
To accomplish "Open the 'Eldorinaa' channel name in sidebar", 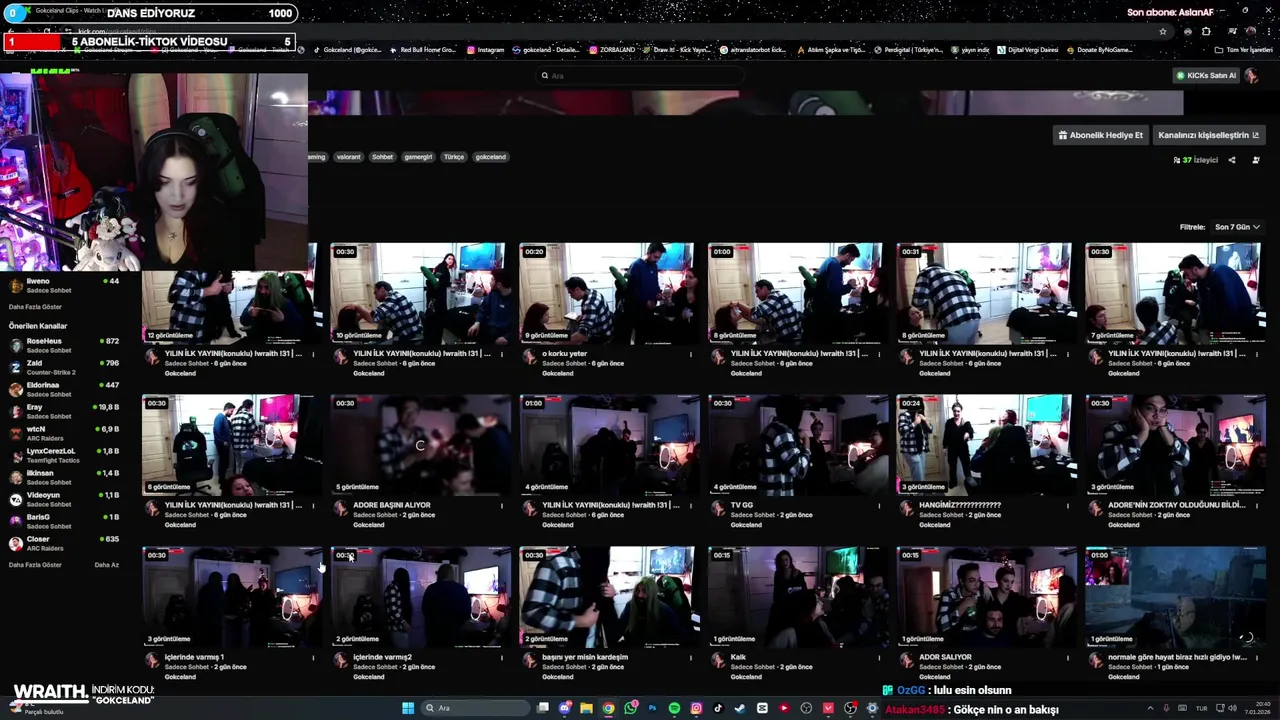I will [43, 385].
